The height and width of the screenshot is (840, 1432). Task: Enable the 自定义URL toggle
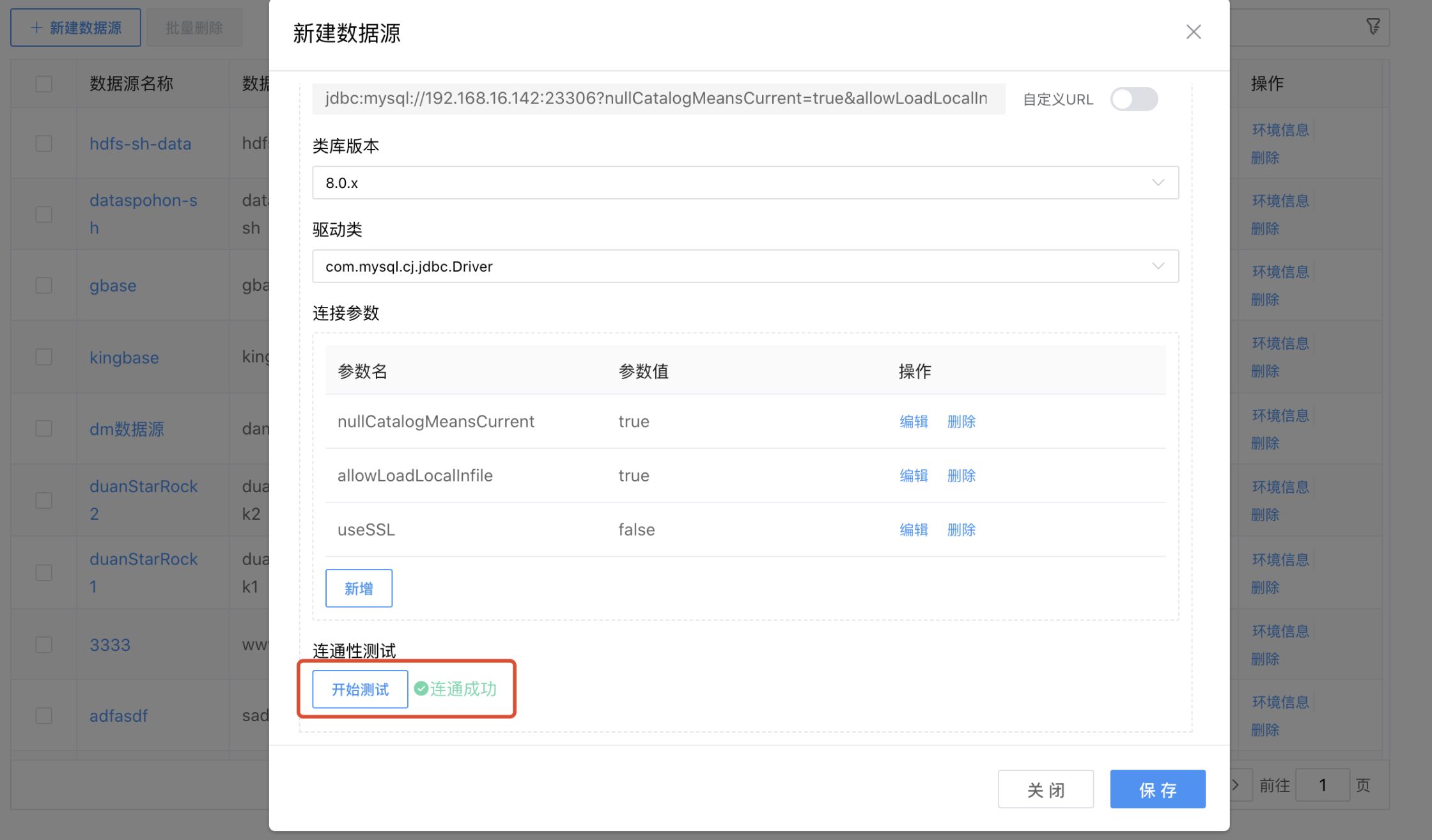click(x=1133, y=99)
